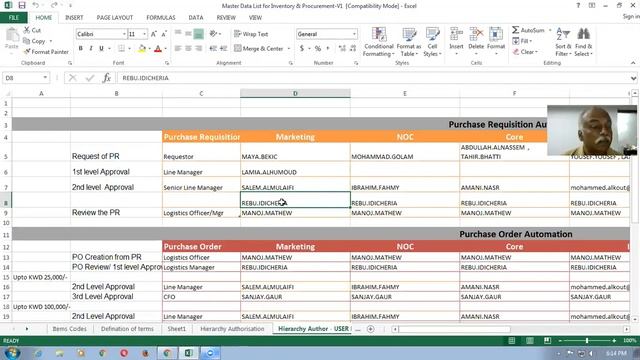Click the formula bar showing REBU.IDICHERIA
Screen dimensions: 640x360
pos(373,78)
